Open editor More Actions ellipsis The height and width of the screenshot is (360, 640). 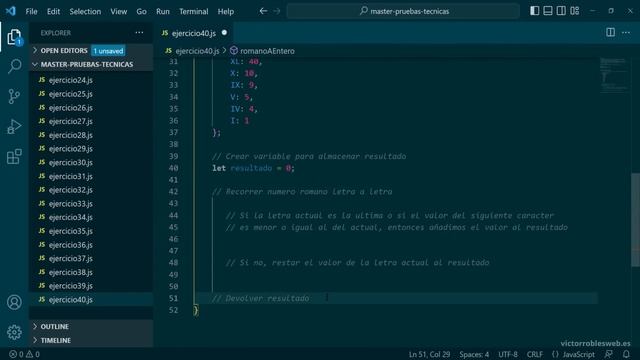coord(626,32)
